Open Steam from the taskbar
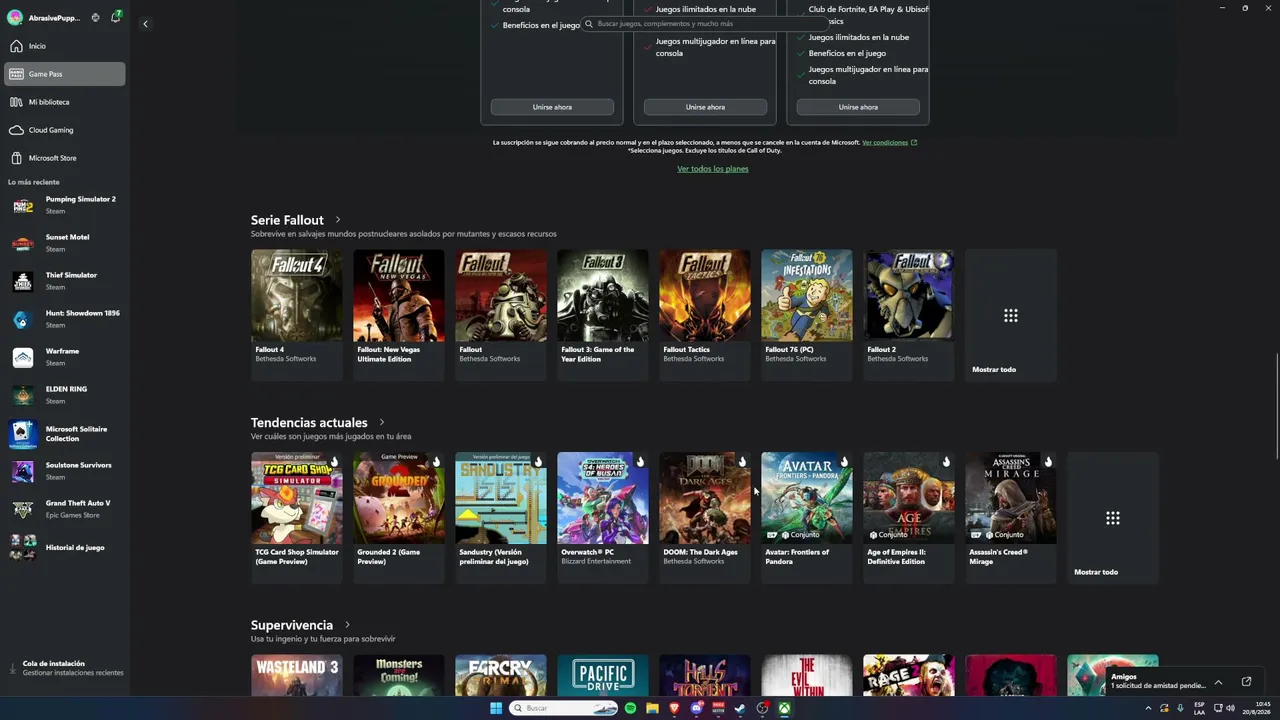 tap(740, 708)
